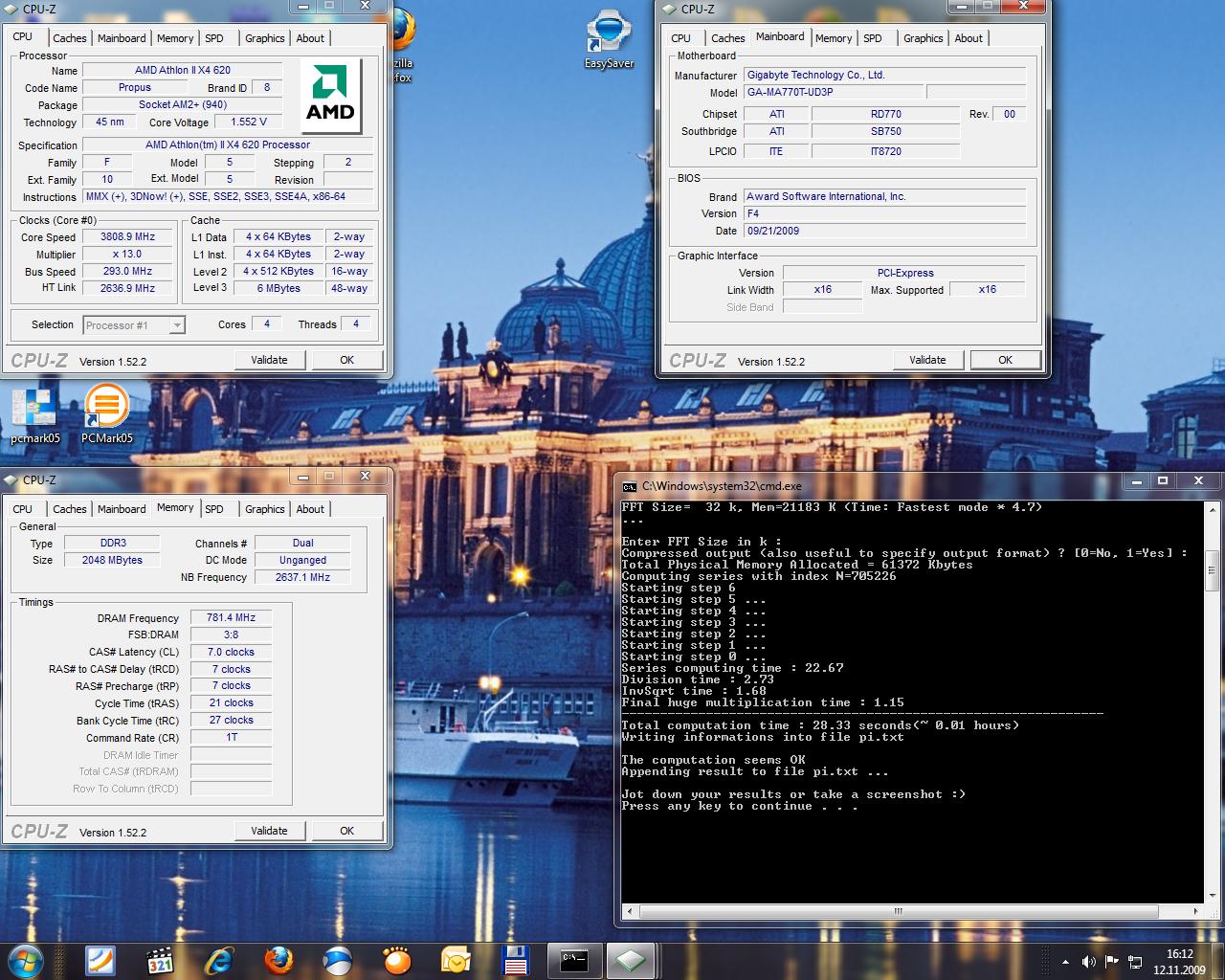1225x980 pixels.
Task: Click cmd scrollbar up arrow
Action: [1211, 510]
